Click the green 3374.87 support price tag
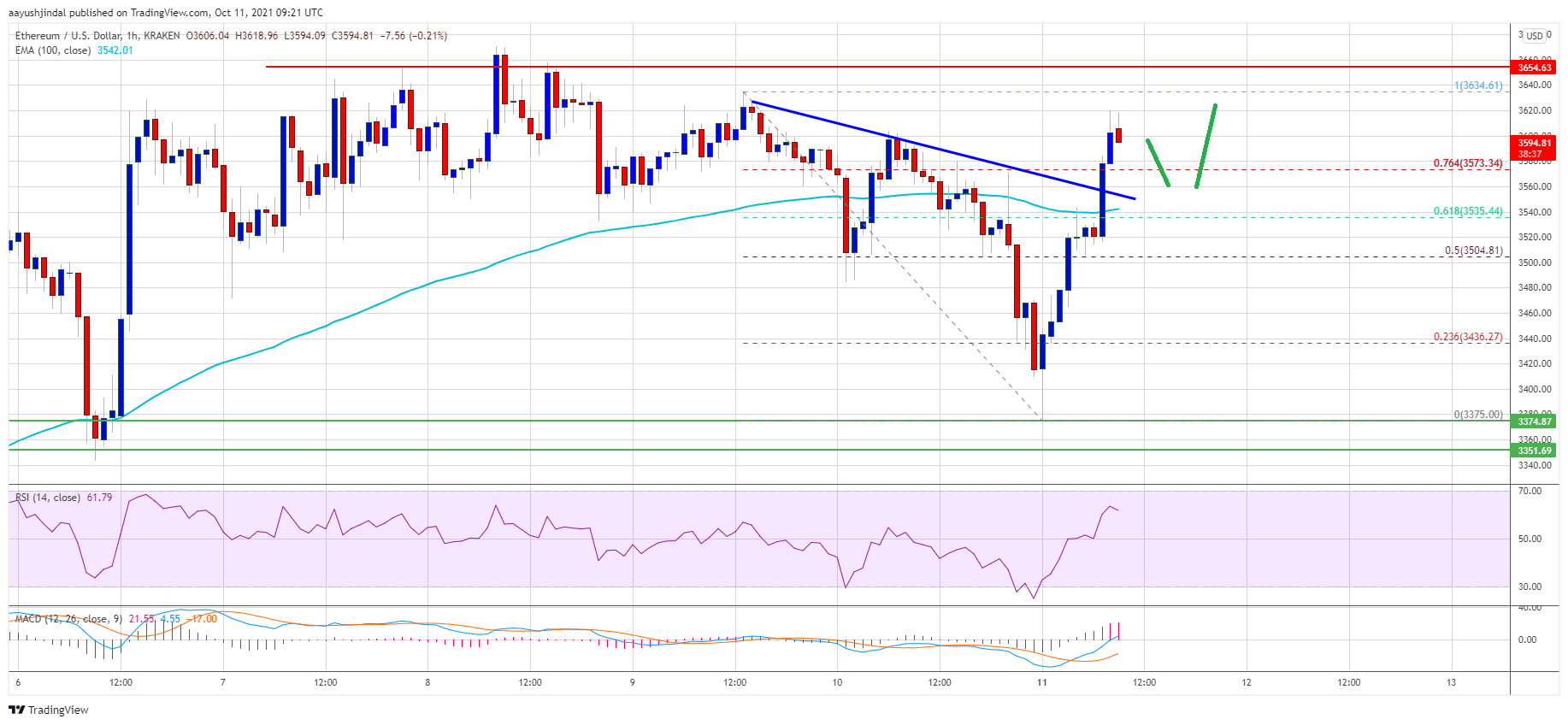This screenshot has height=725, width=1568. pyautogui.click(x=1535, y=421)
